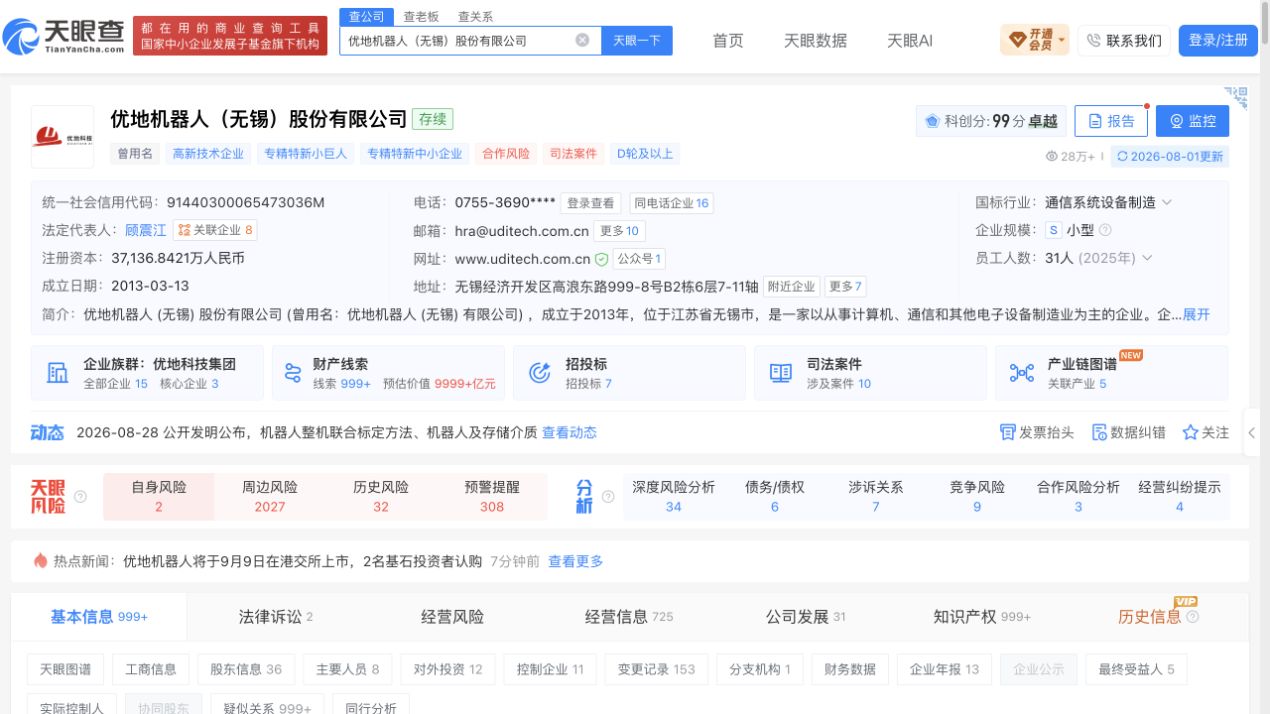Click the 变更记录 153 sub-tab
Viewport: 1270px width, 714px height.
tap(656, 669)
